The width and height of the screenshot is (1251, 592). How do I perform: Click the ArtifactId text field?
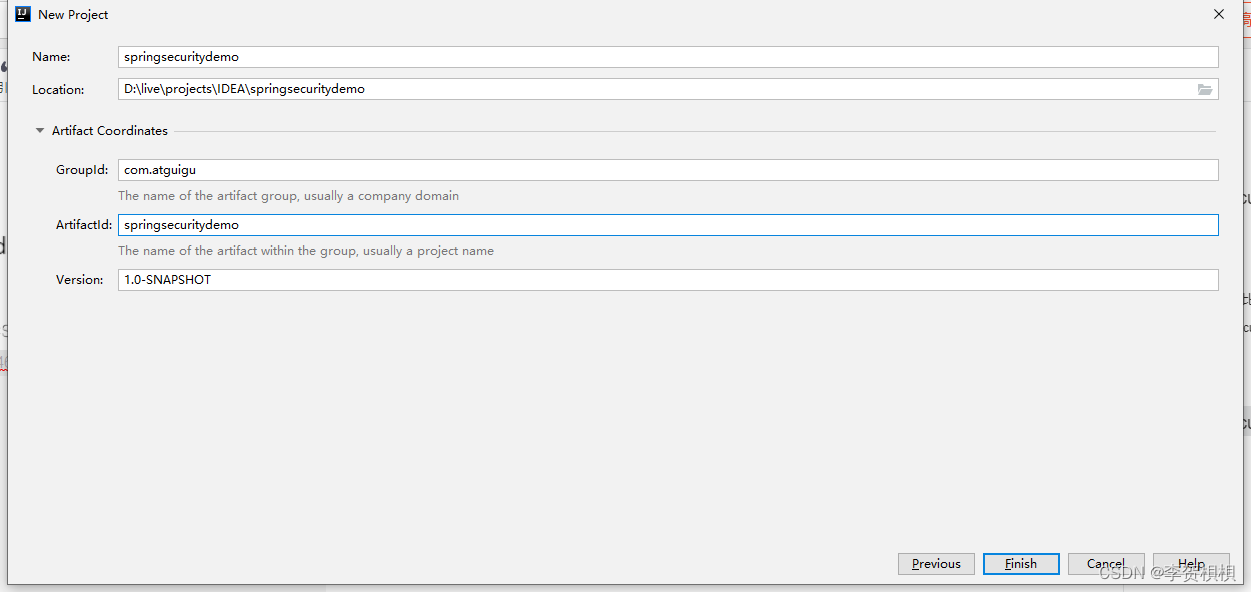[668, 225]
